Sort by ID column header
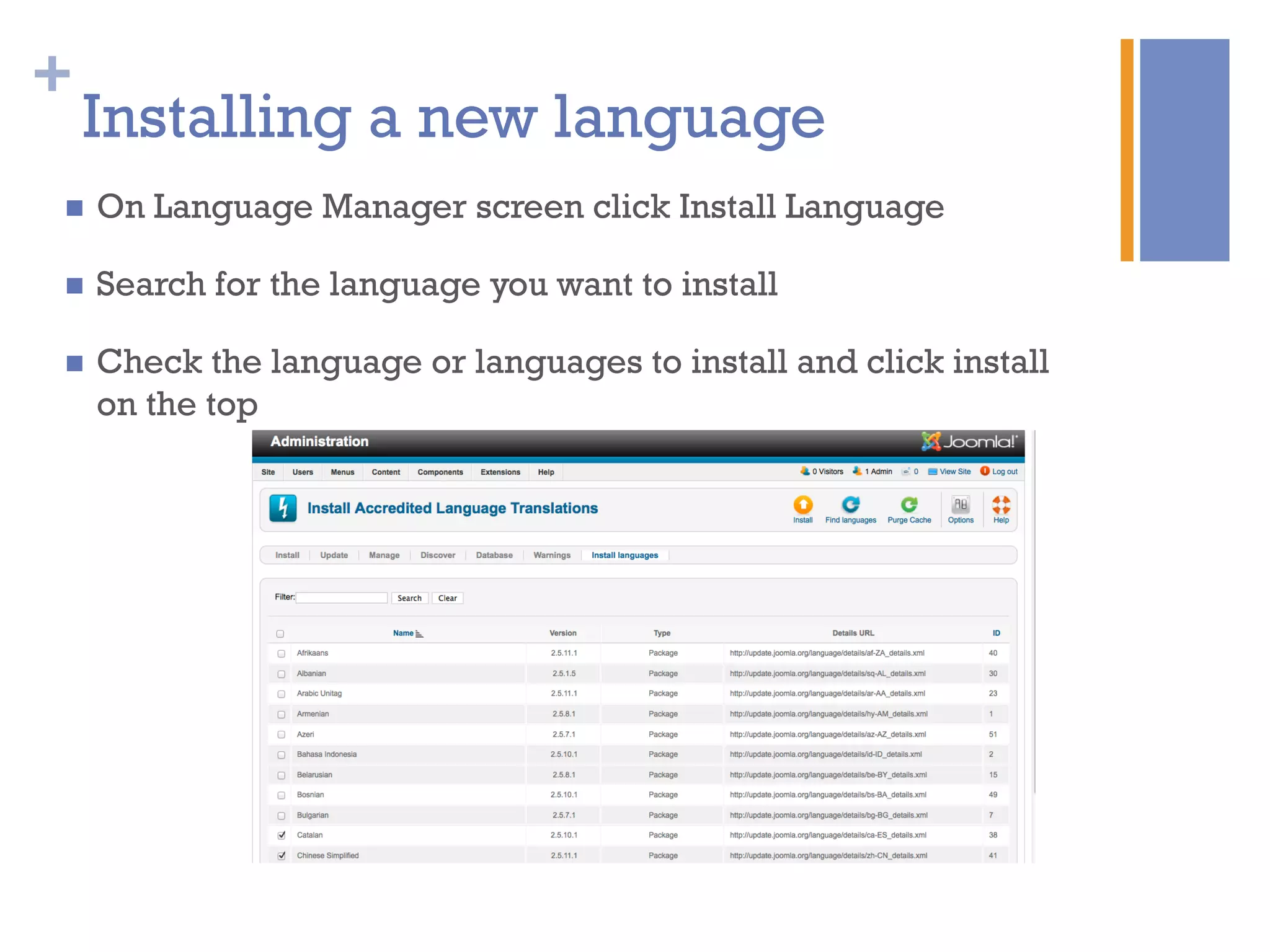This screenshot has height=952, width=1270. coord(996,633)
